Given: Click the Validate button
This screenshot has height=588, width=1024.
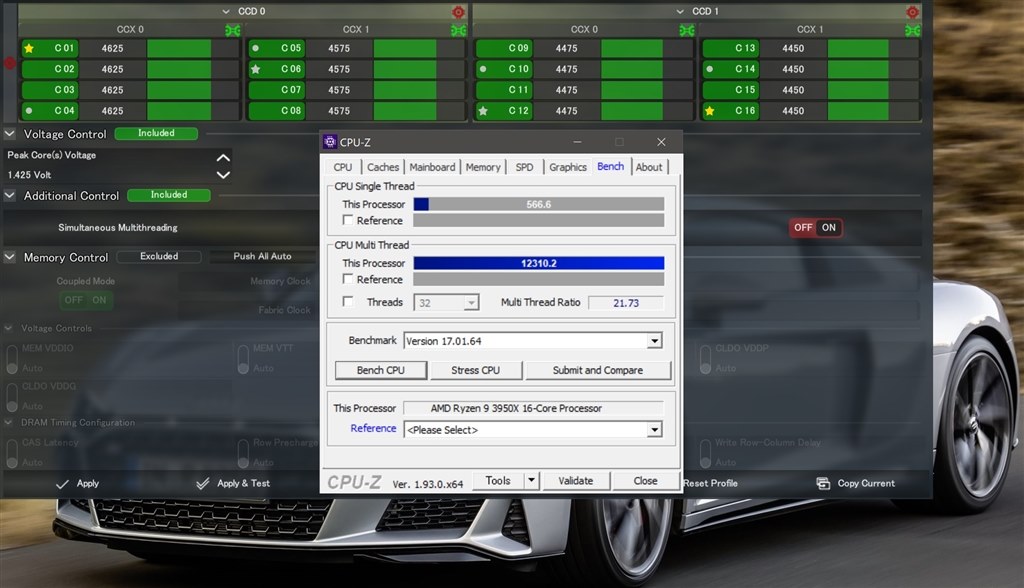Looking at the screenshot, I should point(576,481).
